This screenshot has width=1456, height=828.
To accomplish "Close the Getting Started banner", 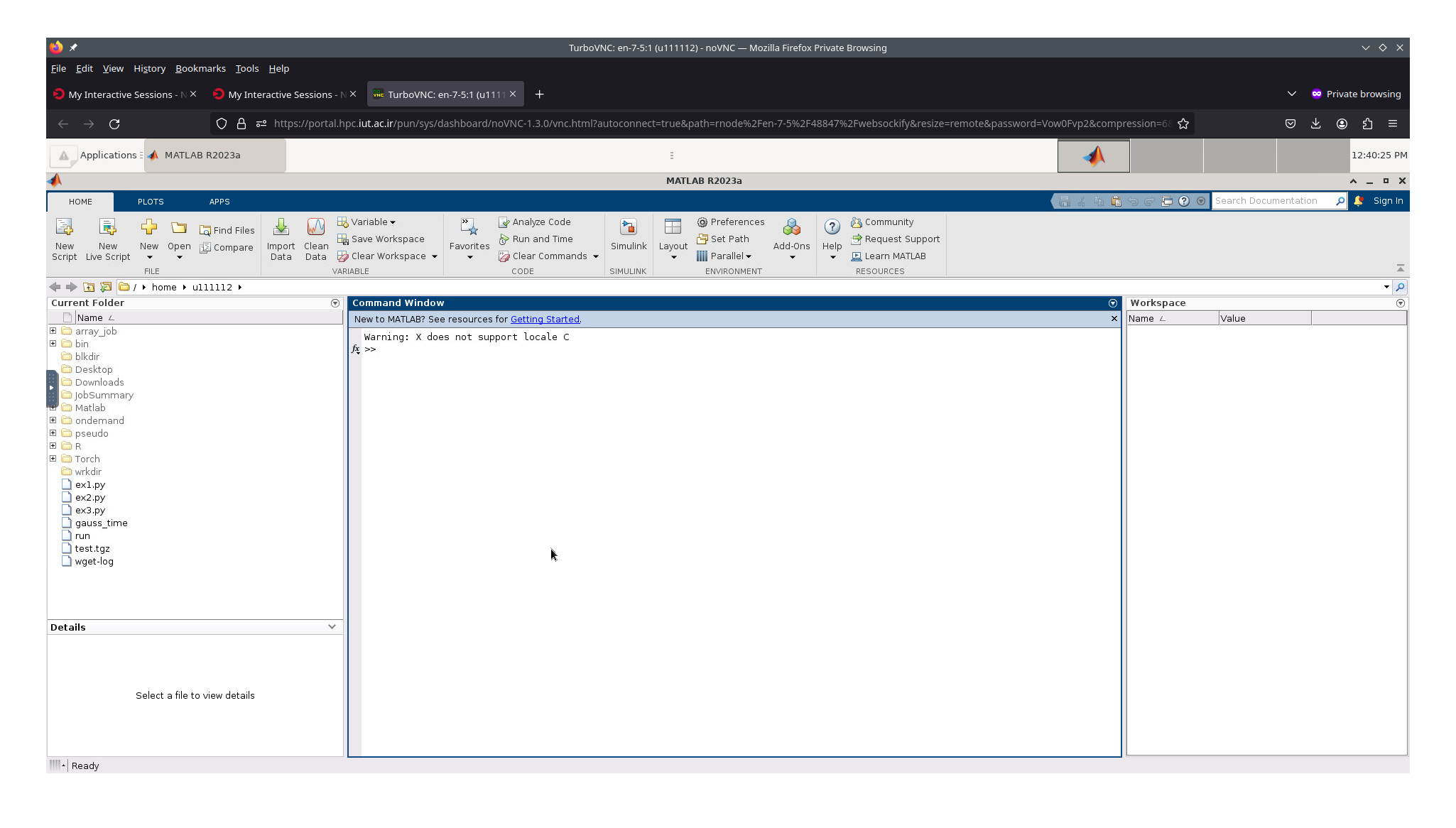I will click(x=1114, y=319).
